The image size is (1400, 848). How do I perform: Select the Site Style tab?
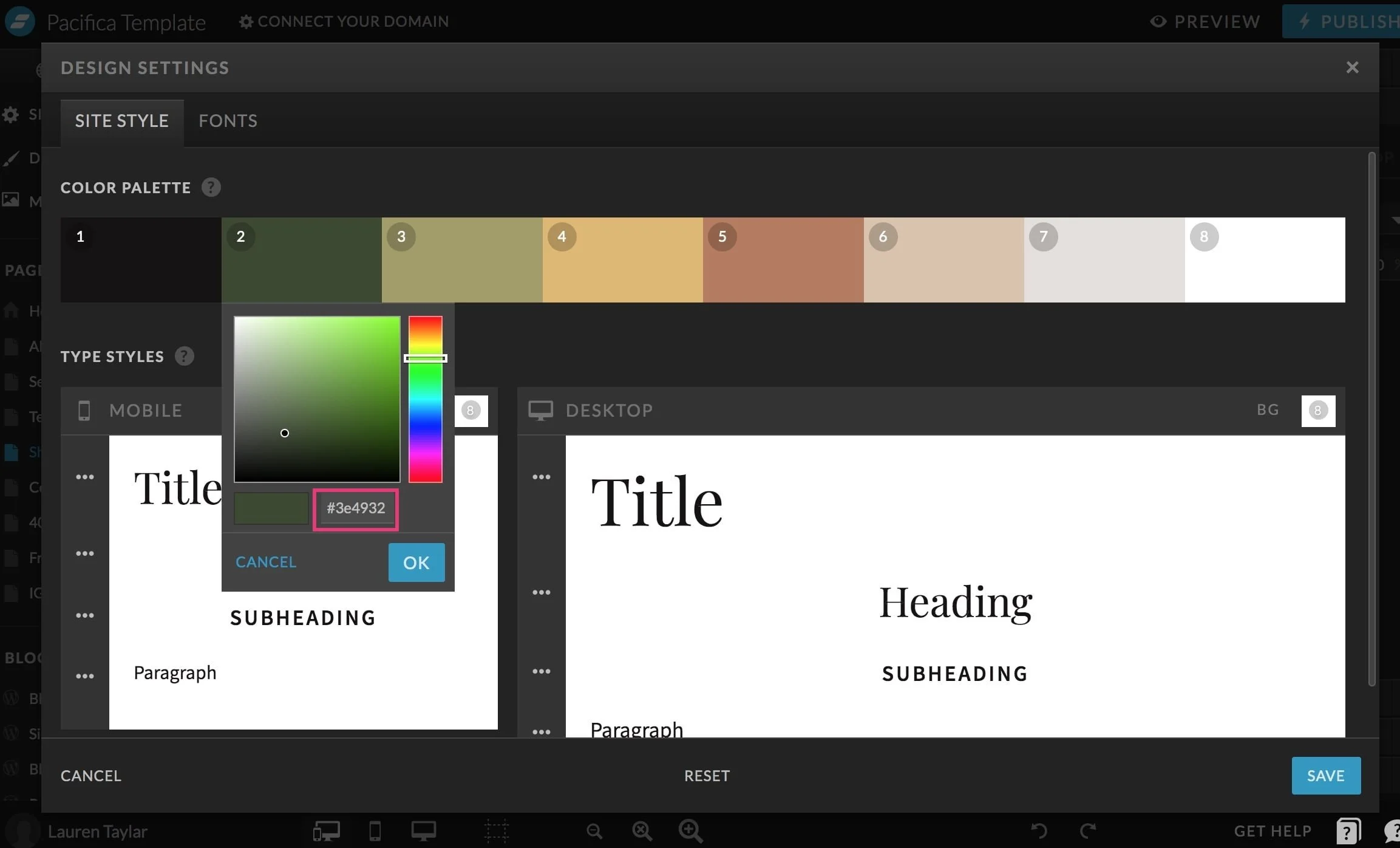click(x=121, y=121)
